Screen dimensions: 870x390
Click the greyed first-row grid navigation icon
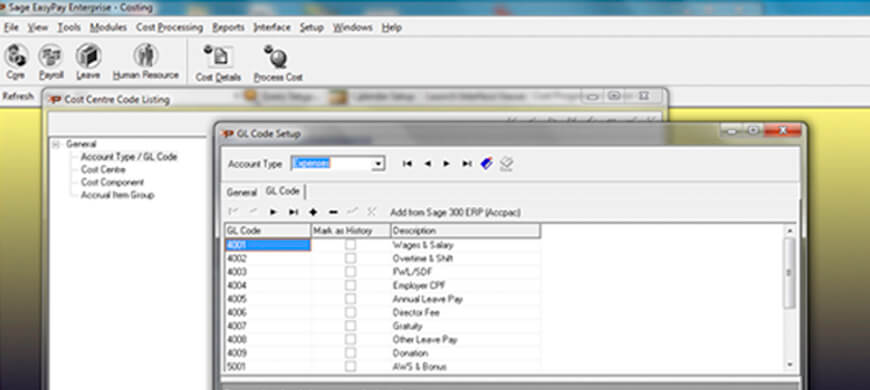click(x=234, y=212)
